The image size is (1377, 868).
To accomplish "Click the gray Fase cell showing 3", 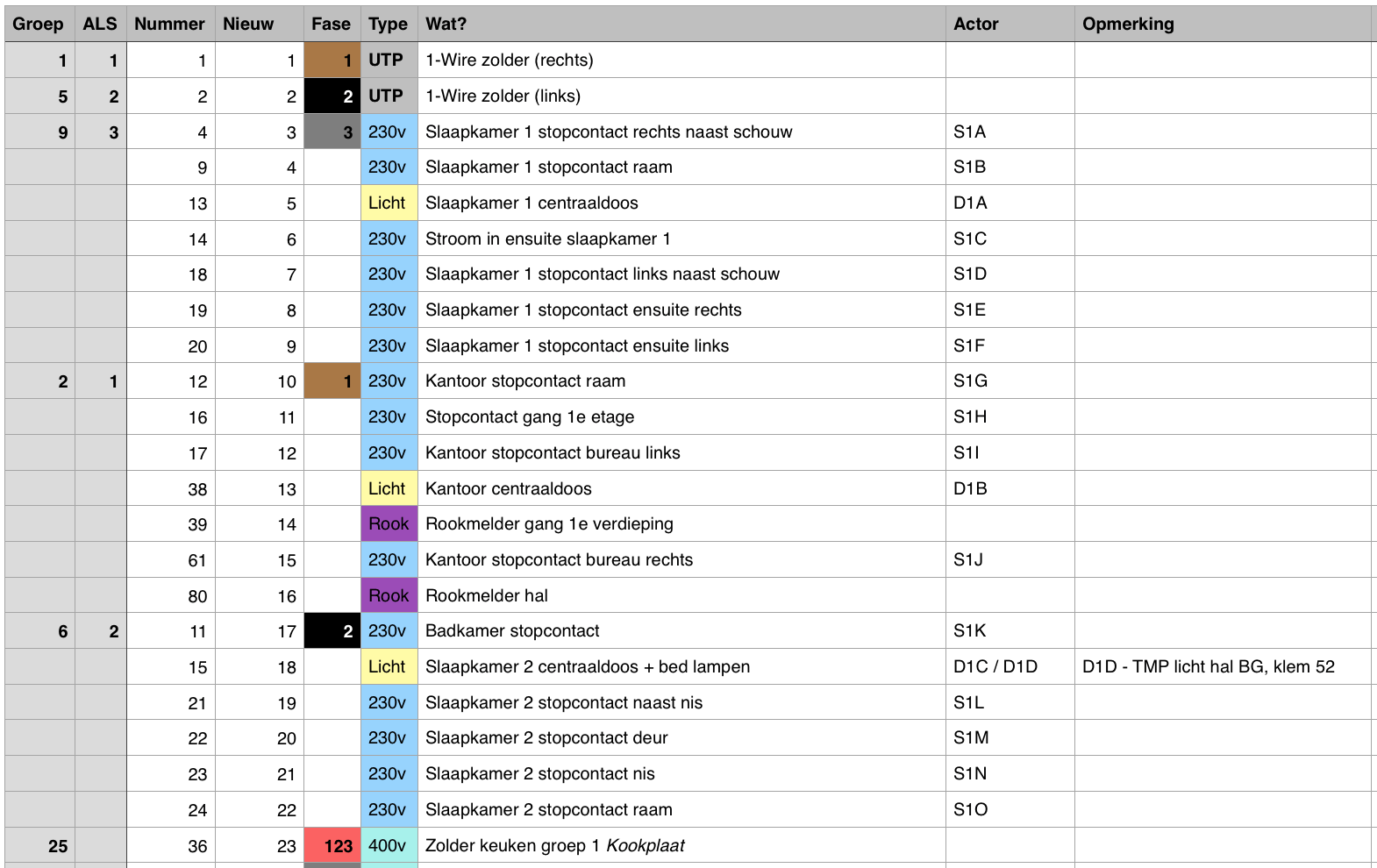I will pos(332,132).
